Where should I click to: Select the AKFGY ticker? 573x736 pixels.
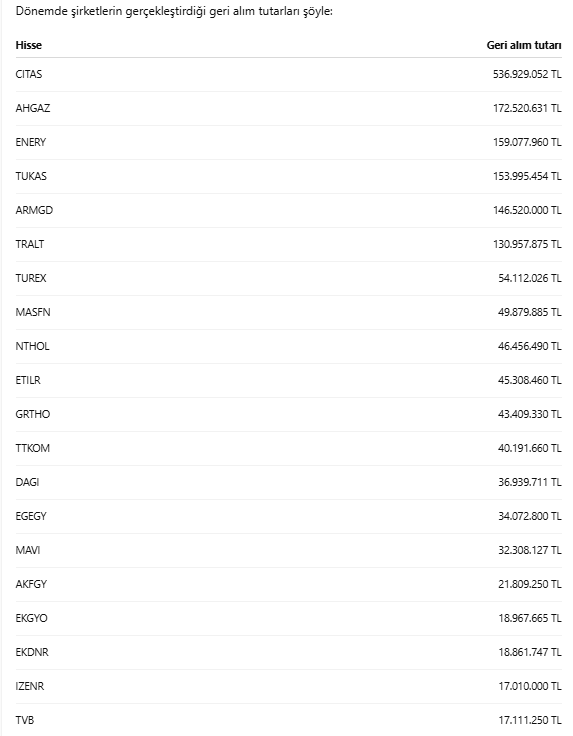31,584
